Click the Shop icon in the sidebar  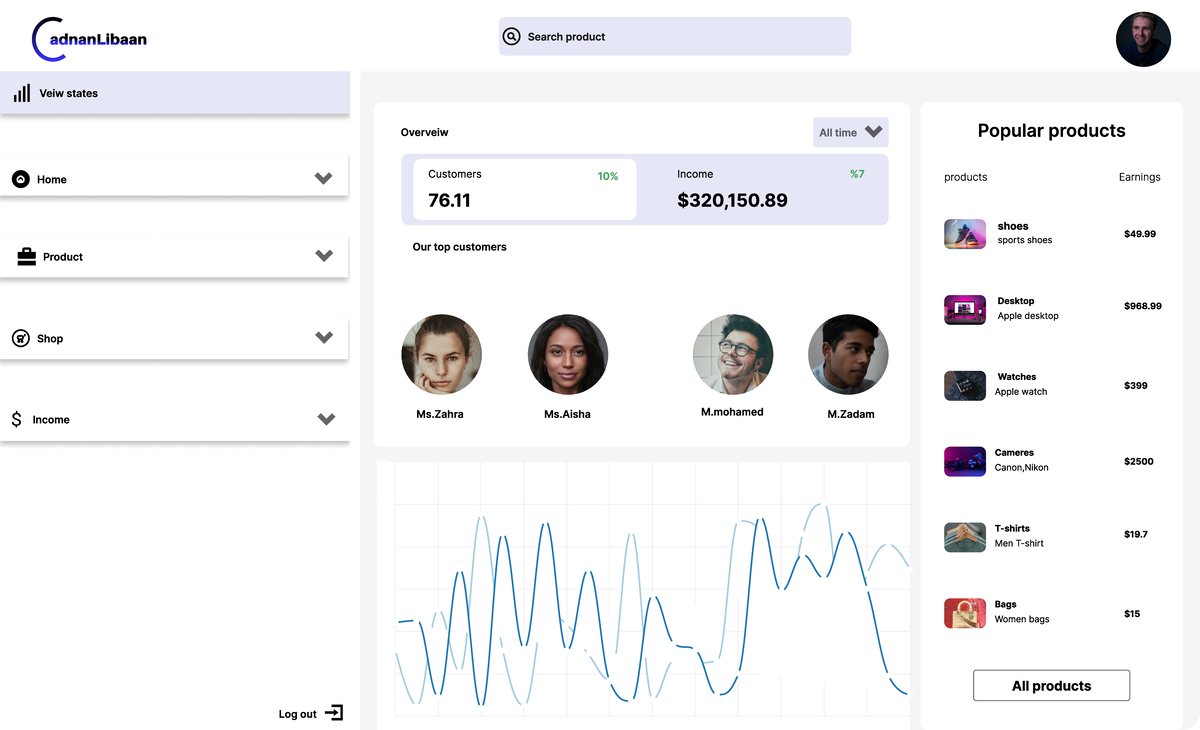[x=22, y=338]
